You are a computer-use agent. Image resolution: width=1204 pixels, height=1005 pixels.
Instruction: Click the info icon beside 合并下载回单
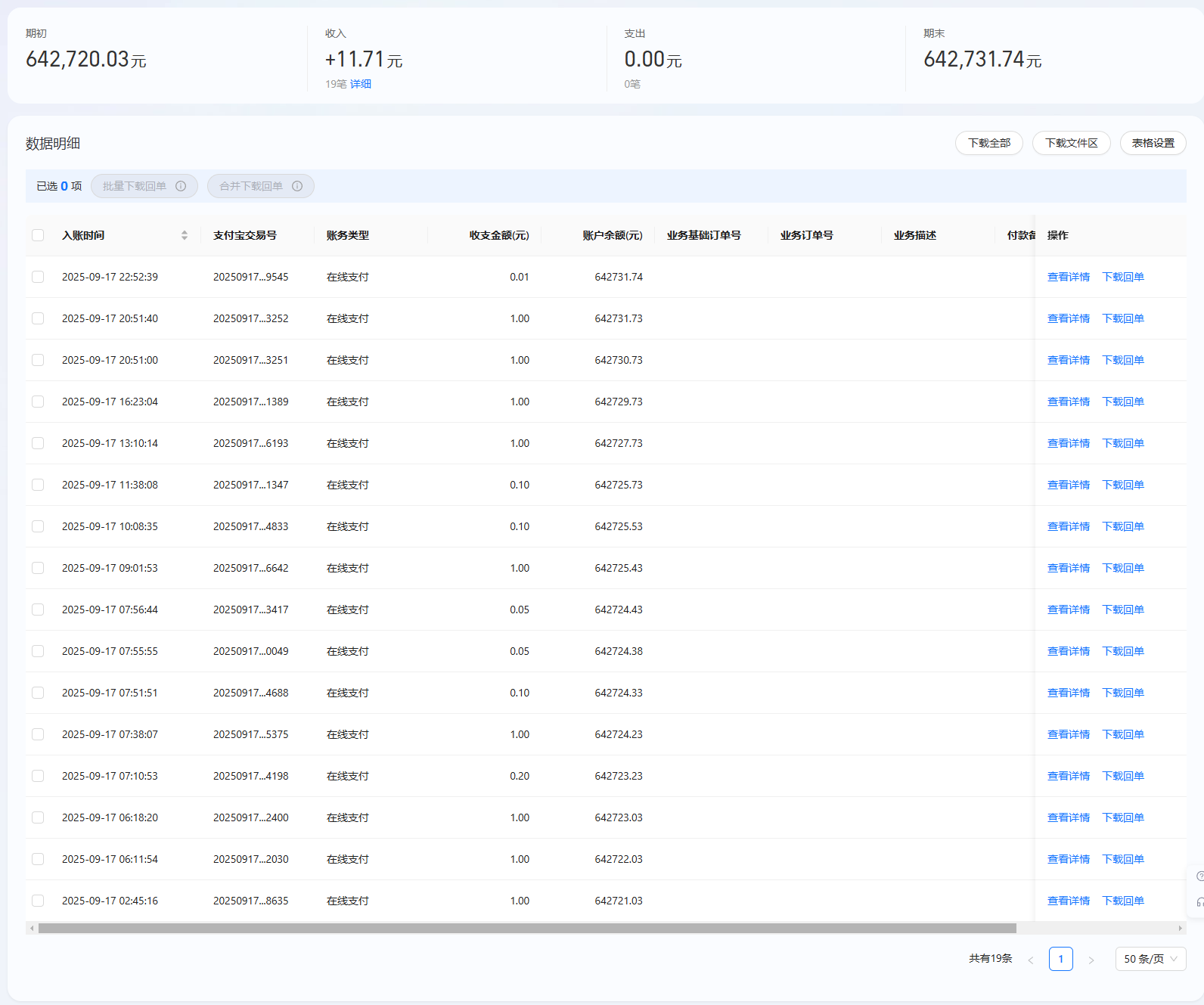coord(297,186)
